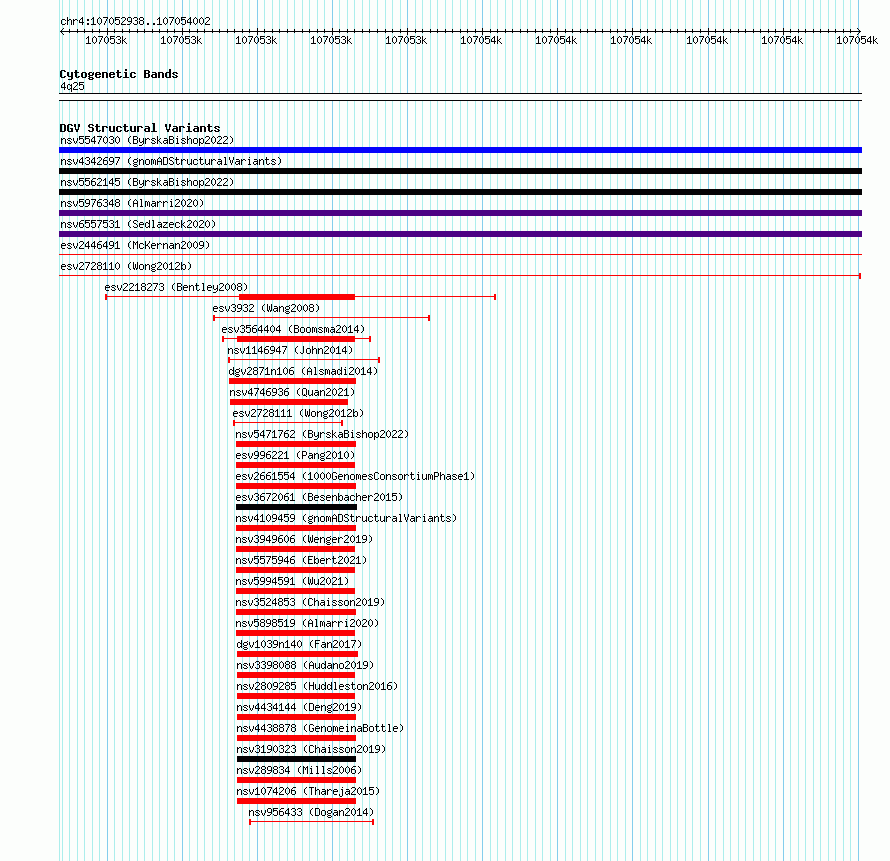
Task: Click the red bar of esv2218273
Action: pyautogui.click(x=297, y=297)
